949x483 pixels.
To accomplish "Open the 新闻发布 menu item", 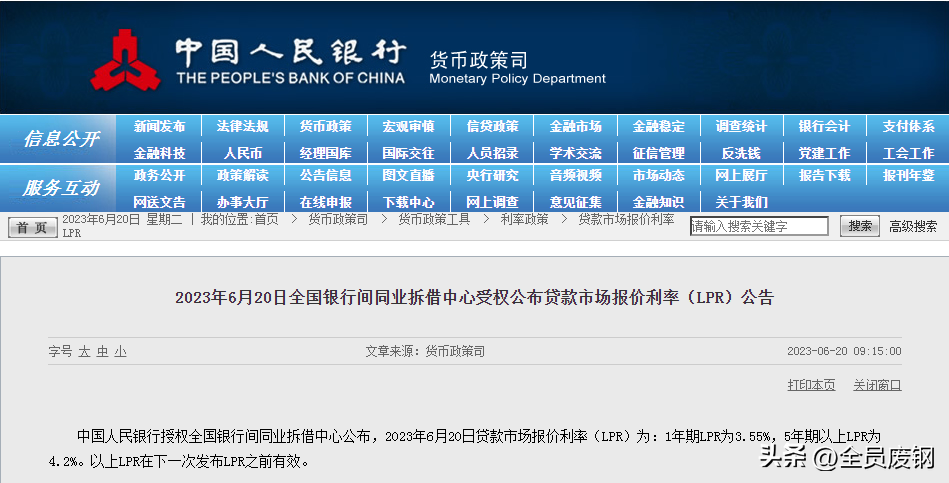I will pyautogui.click(x=159, y=126).
